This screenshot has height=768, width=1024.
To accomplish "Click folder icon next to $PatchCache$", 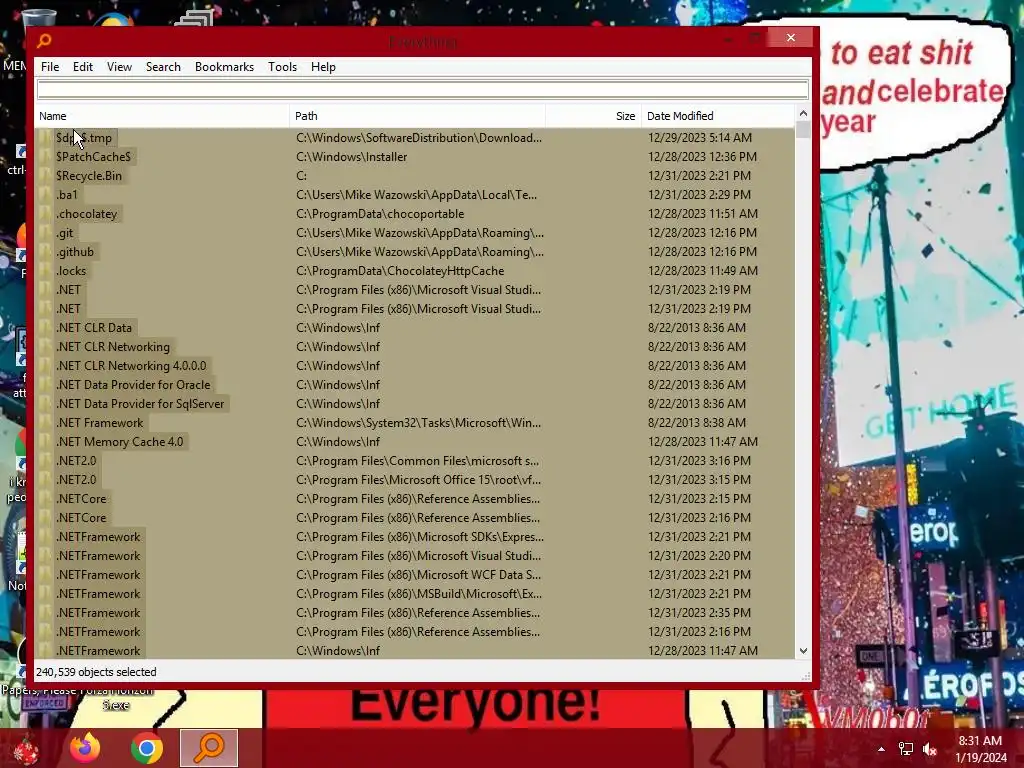I will point(45,157).
